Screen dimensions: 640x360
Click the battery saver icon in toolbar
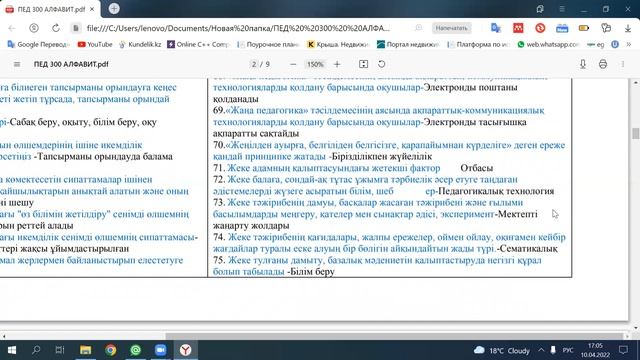tap(584, 28)
